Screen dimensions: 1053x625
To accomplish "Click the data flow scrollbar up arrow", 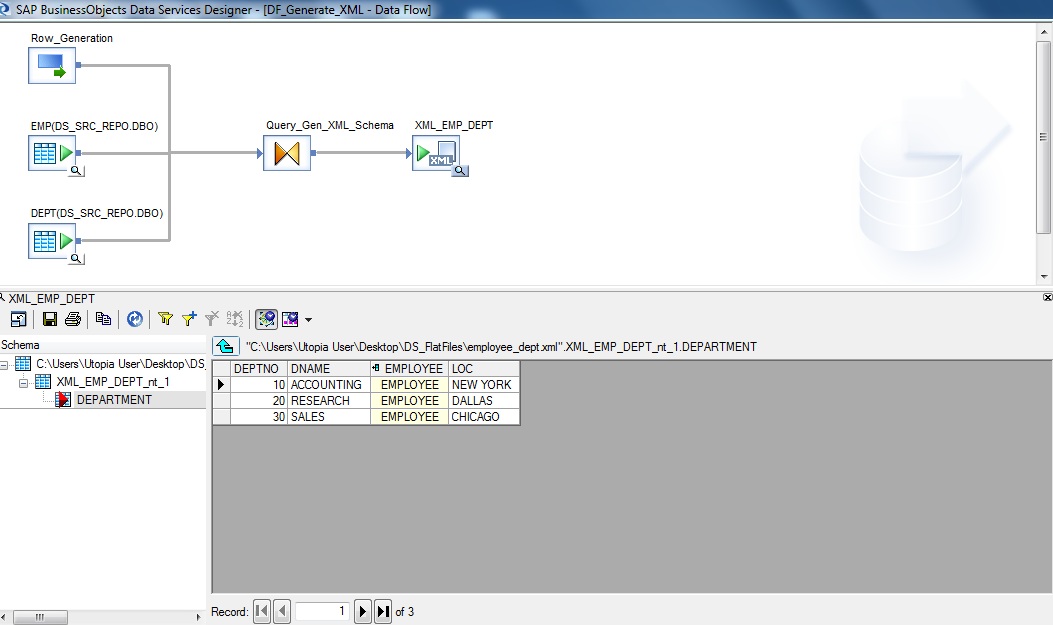I will 1044,30.
